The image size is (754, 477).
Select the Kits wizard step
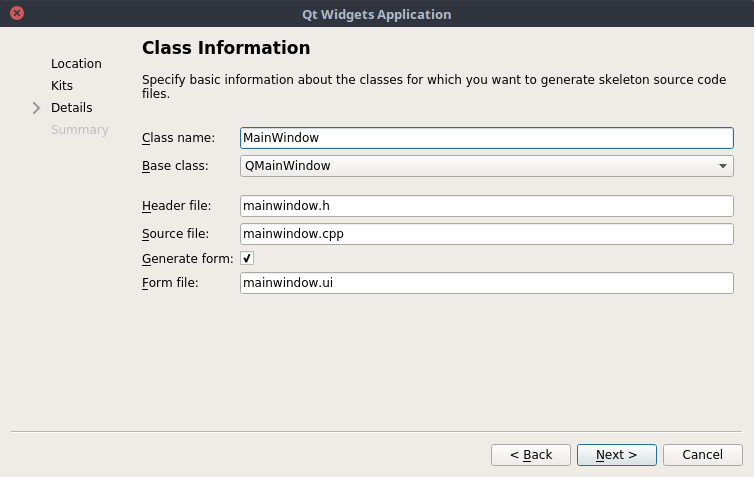click(62, 86)
